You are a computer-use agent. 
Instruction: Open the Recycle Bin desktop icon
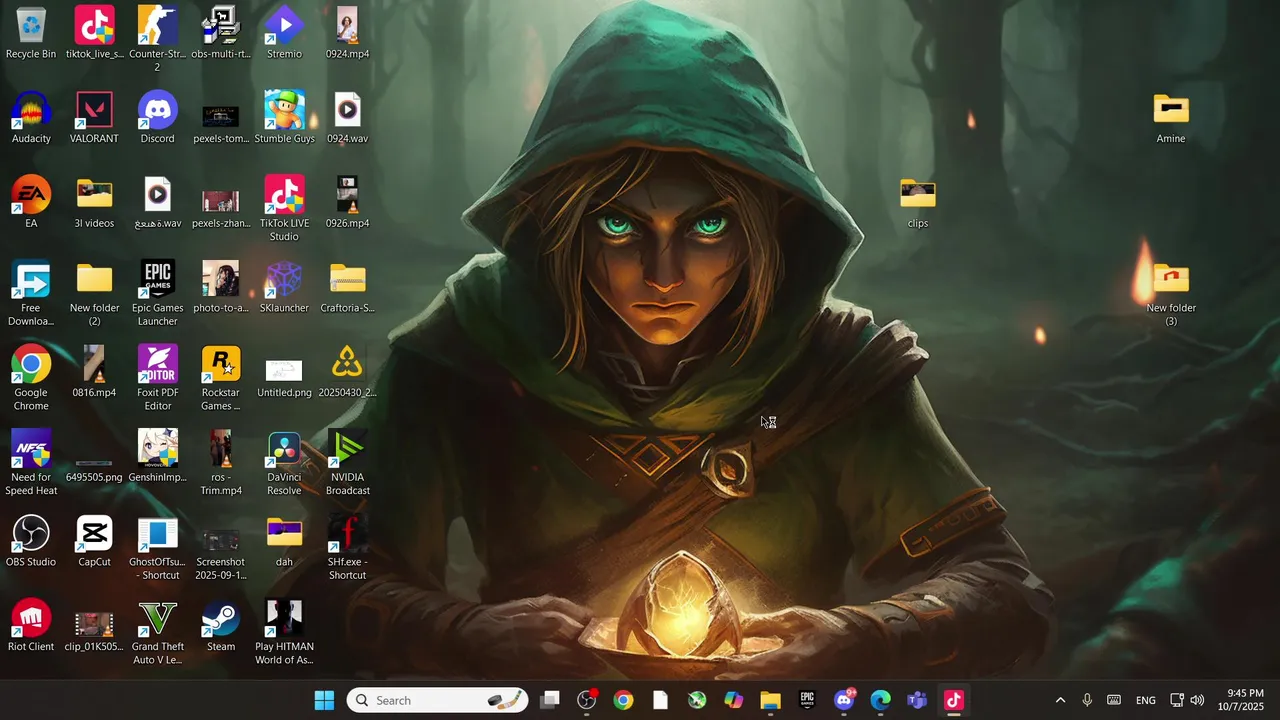(x=31, y=33)
